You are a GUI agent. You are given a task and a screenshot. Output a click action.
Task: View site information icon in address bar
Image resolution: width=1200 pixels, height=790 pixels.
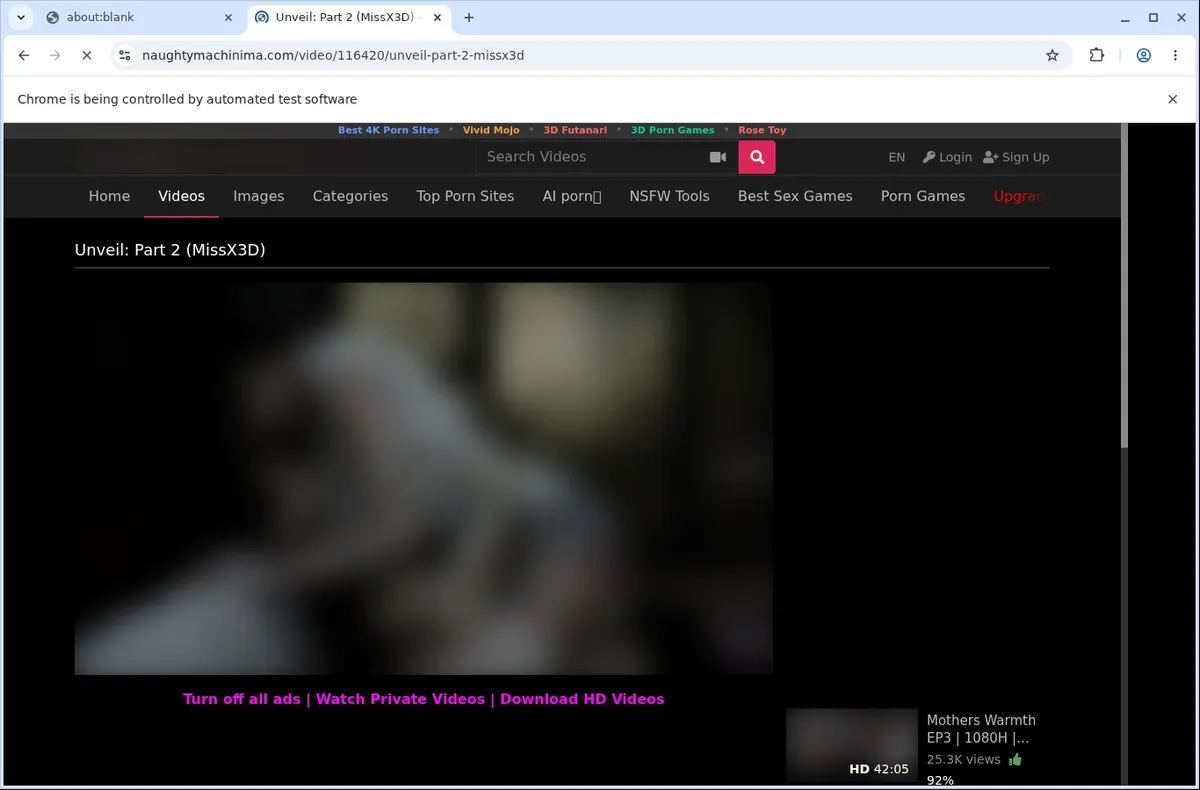click(124, 56)
